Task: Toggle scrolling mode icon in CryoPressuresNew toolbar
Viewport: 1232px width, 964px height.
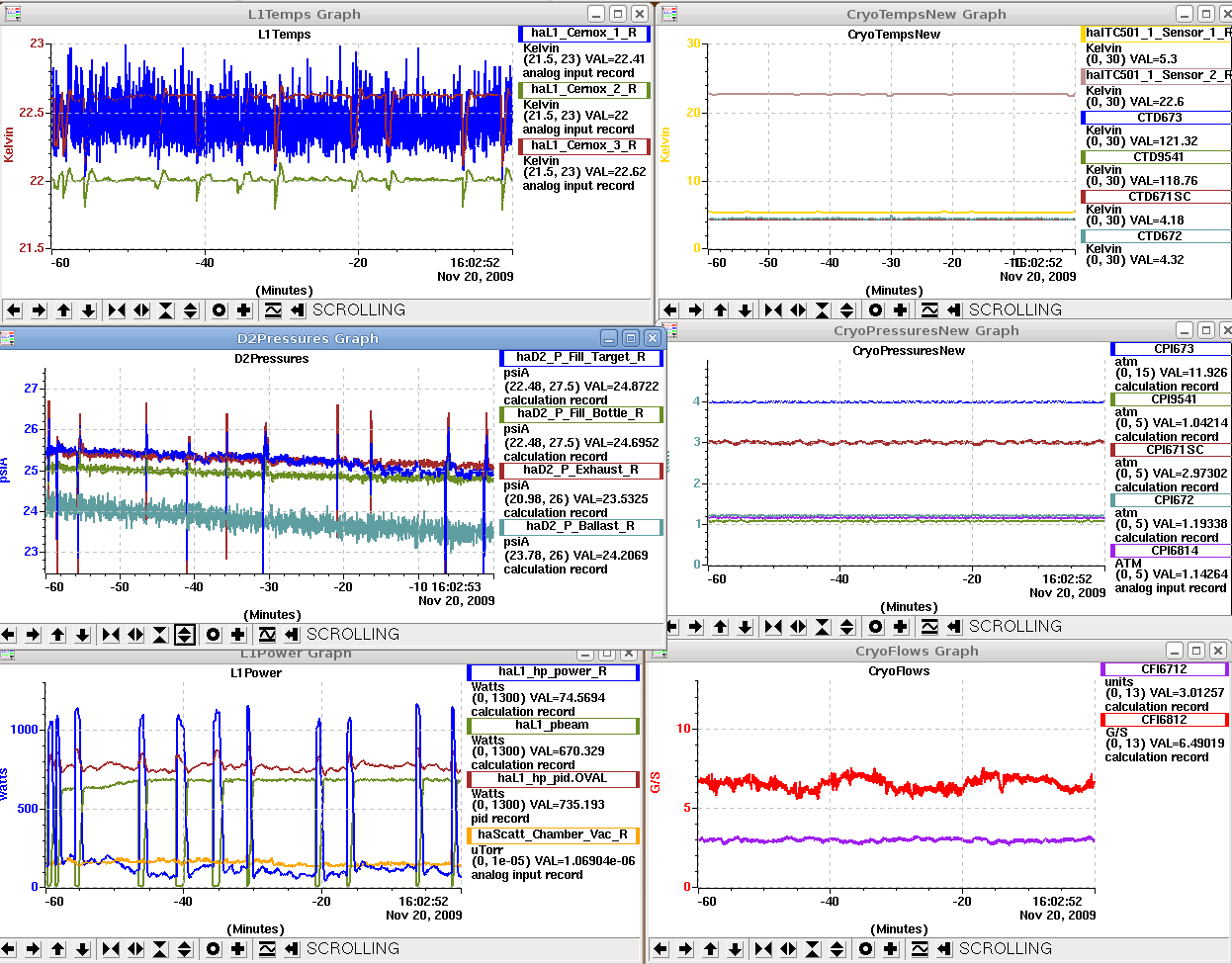Action: click(x=953, y=627)
